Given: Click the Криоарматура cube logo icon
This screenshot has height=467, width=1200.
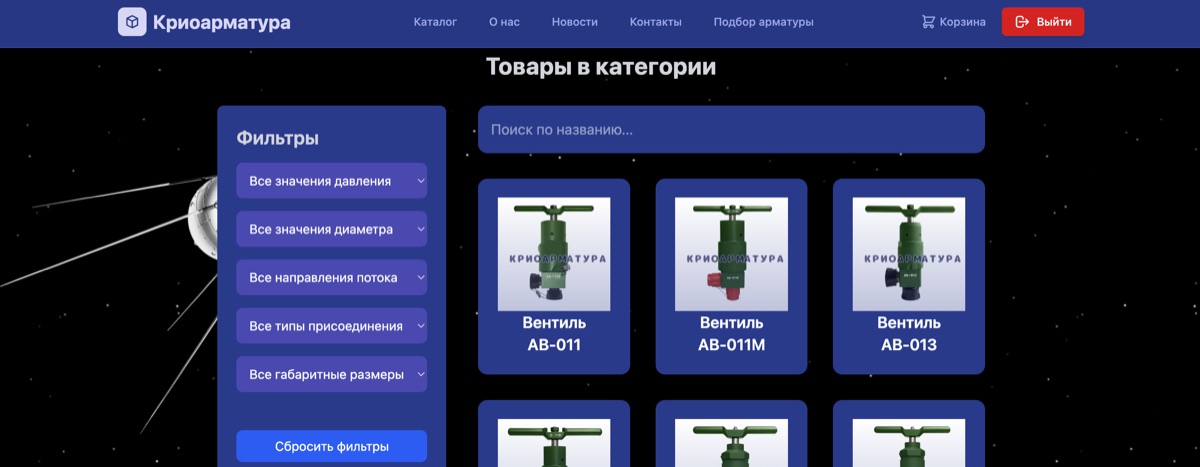Looking at the screenshot, I should point(132,22).
